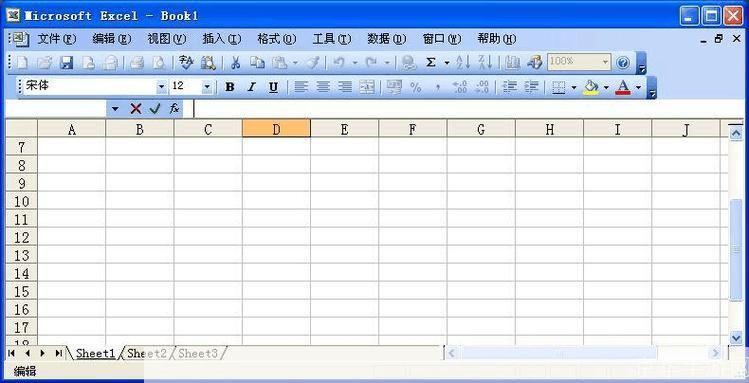This screenshot has width=749, height=383.
Task: Expand the Borders style arrow
Action: pos(574,87)
